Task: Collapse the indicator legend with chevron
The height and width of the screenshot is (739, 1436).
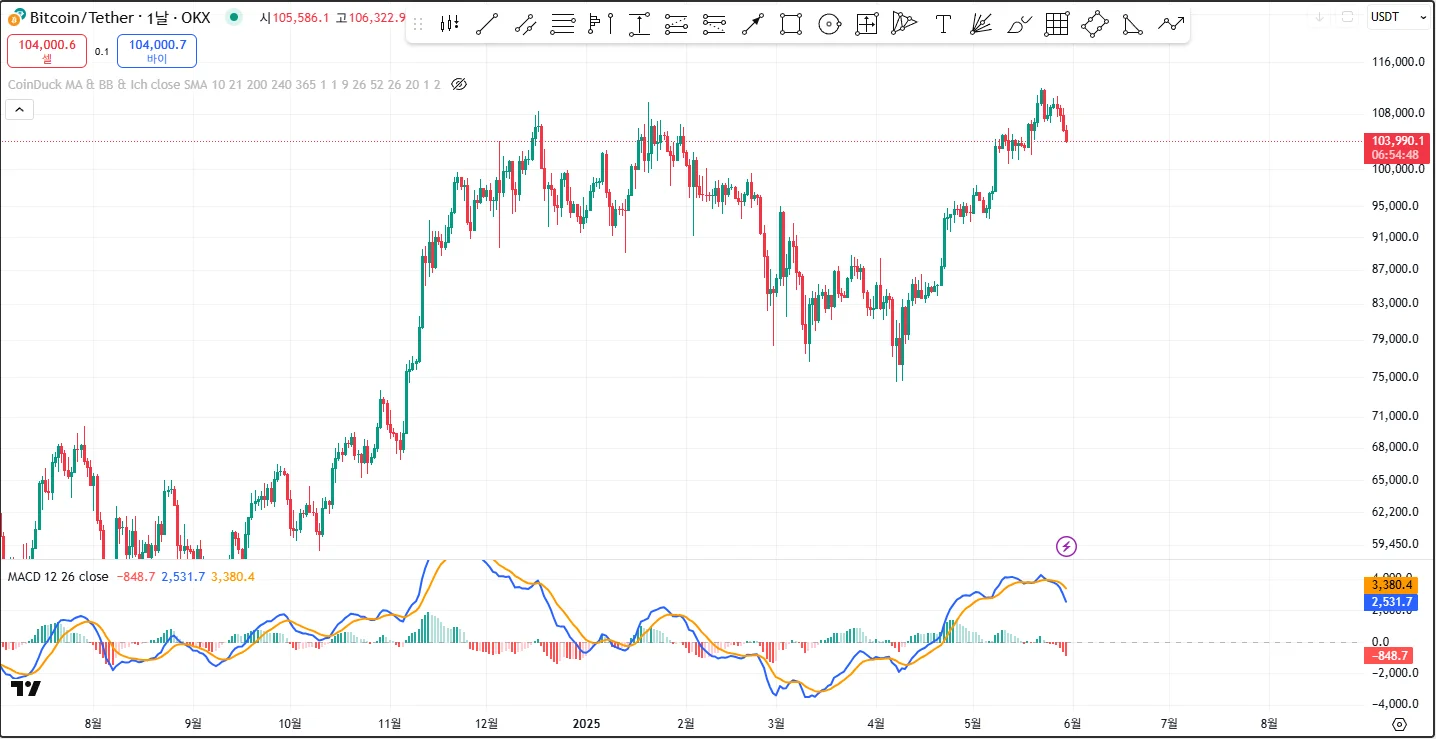Action: (21, 110)
